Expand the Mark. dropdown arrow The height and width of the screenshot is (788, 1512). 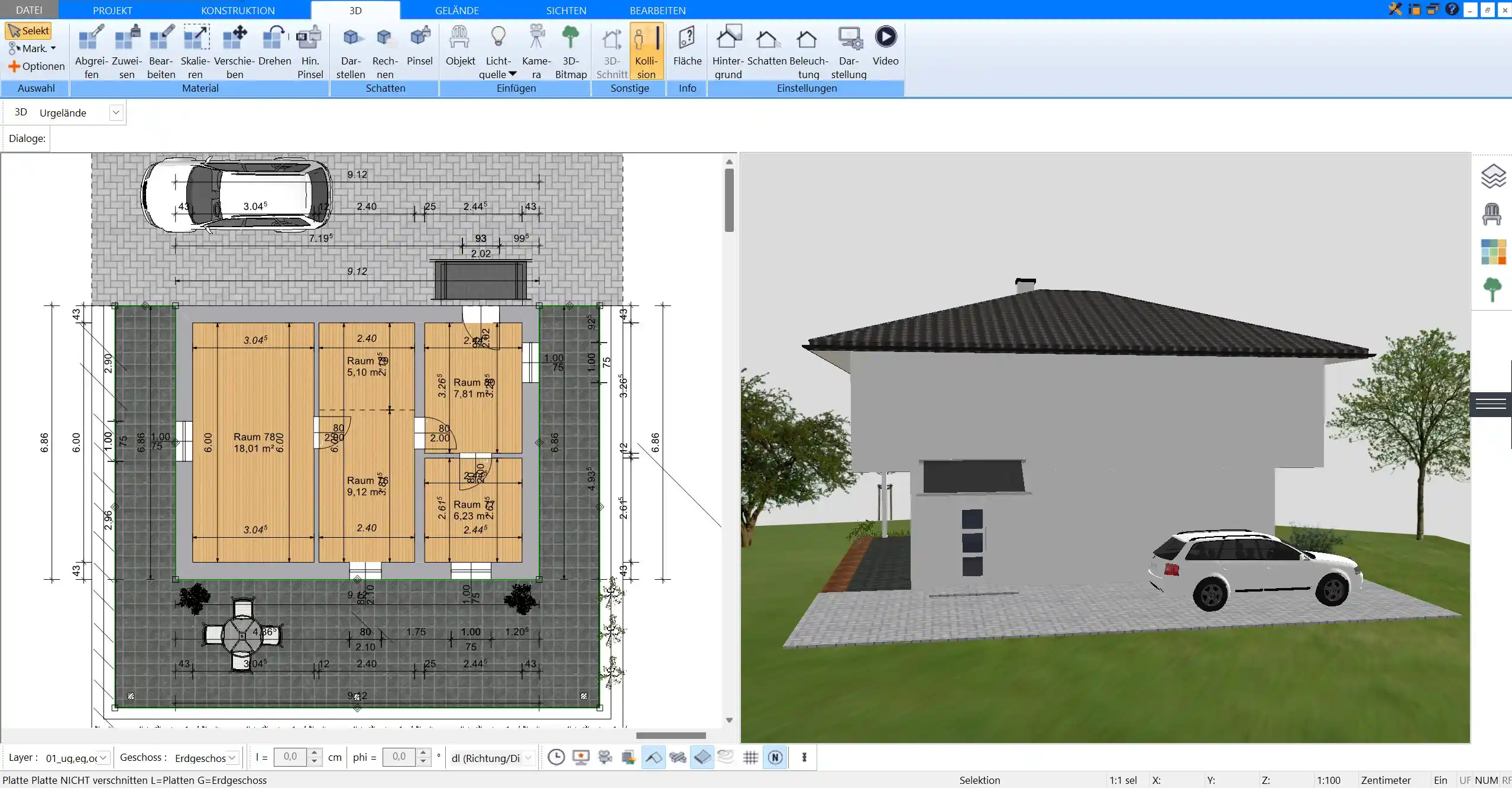(53, 49)
